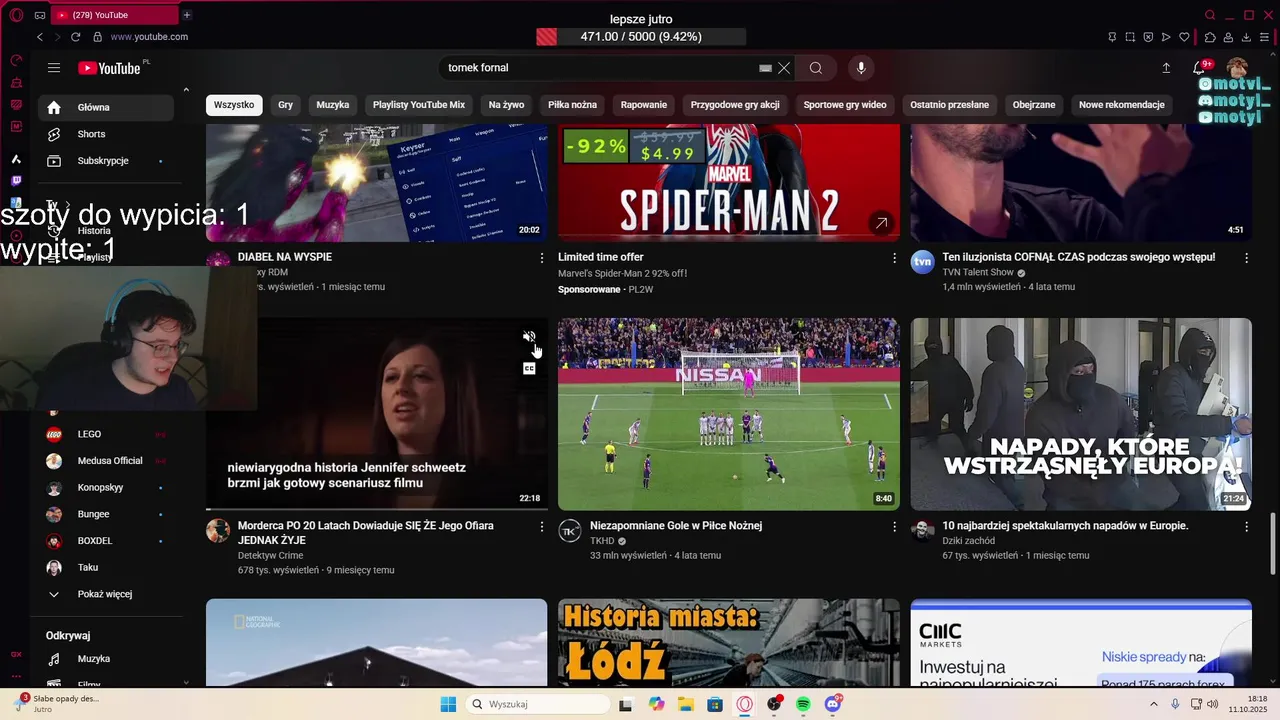Screen dimensions: 1280x720
Task: Open Twitch in the Opera sidebar
Action: click(16, 181)
